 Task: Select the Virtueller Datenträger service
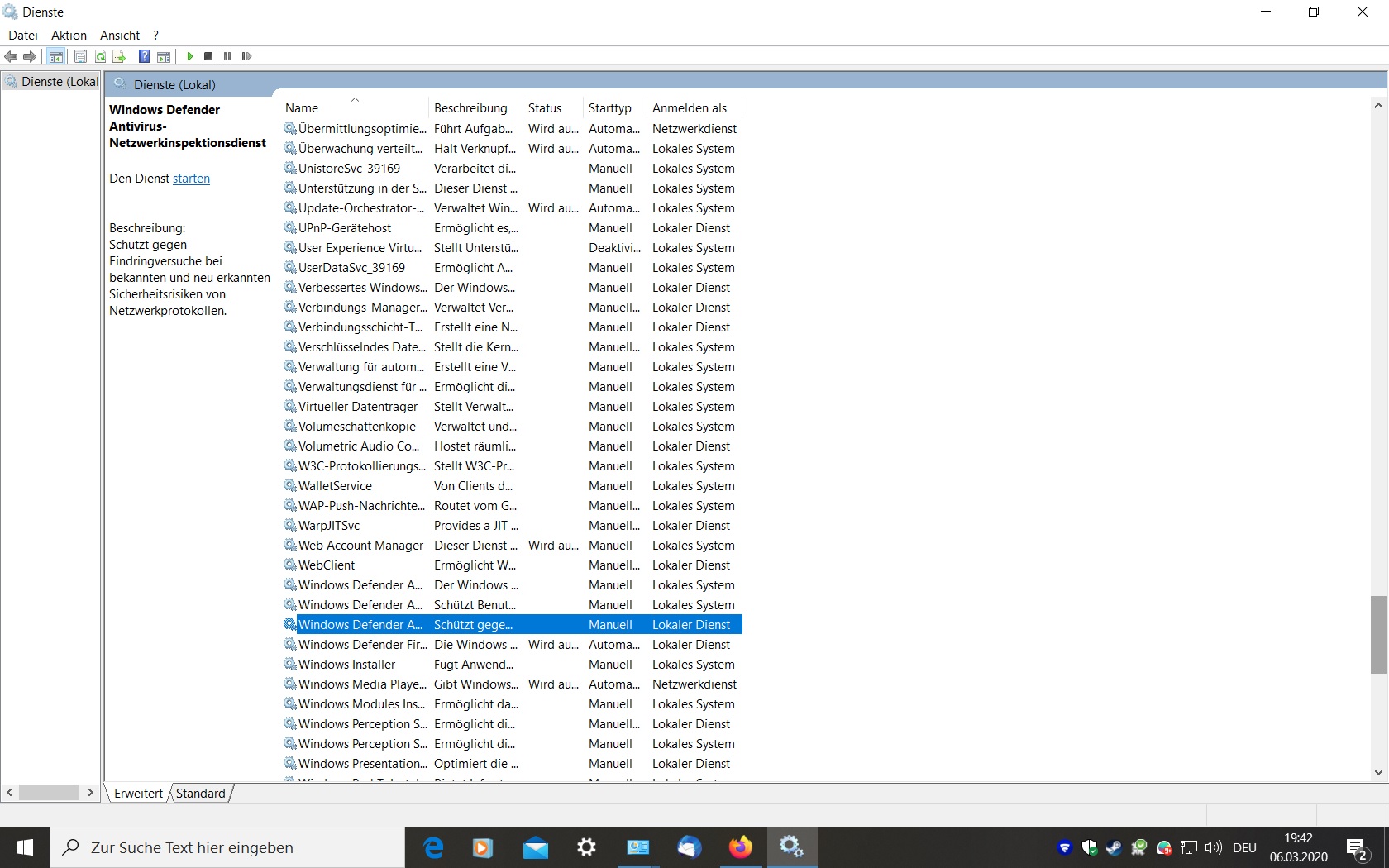512,407
